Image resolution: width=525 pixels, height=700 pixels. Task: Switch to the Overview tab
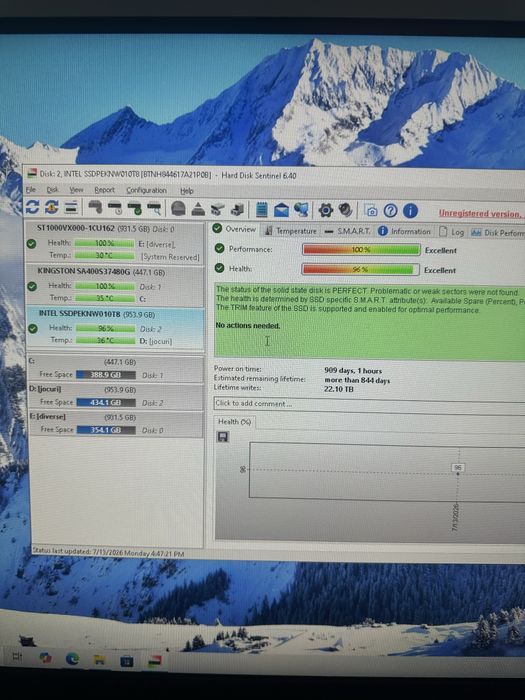[x=234, y=229]
